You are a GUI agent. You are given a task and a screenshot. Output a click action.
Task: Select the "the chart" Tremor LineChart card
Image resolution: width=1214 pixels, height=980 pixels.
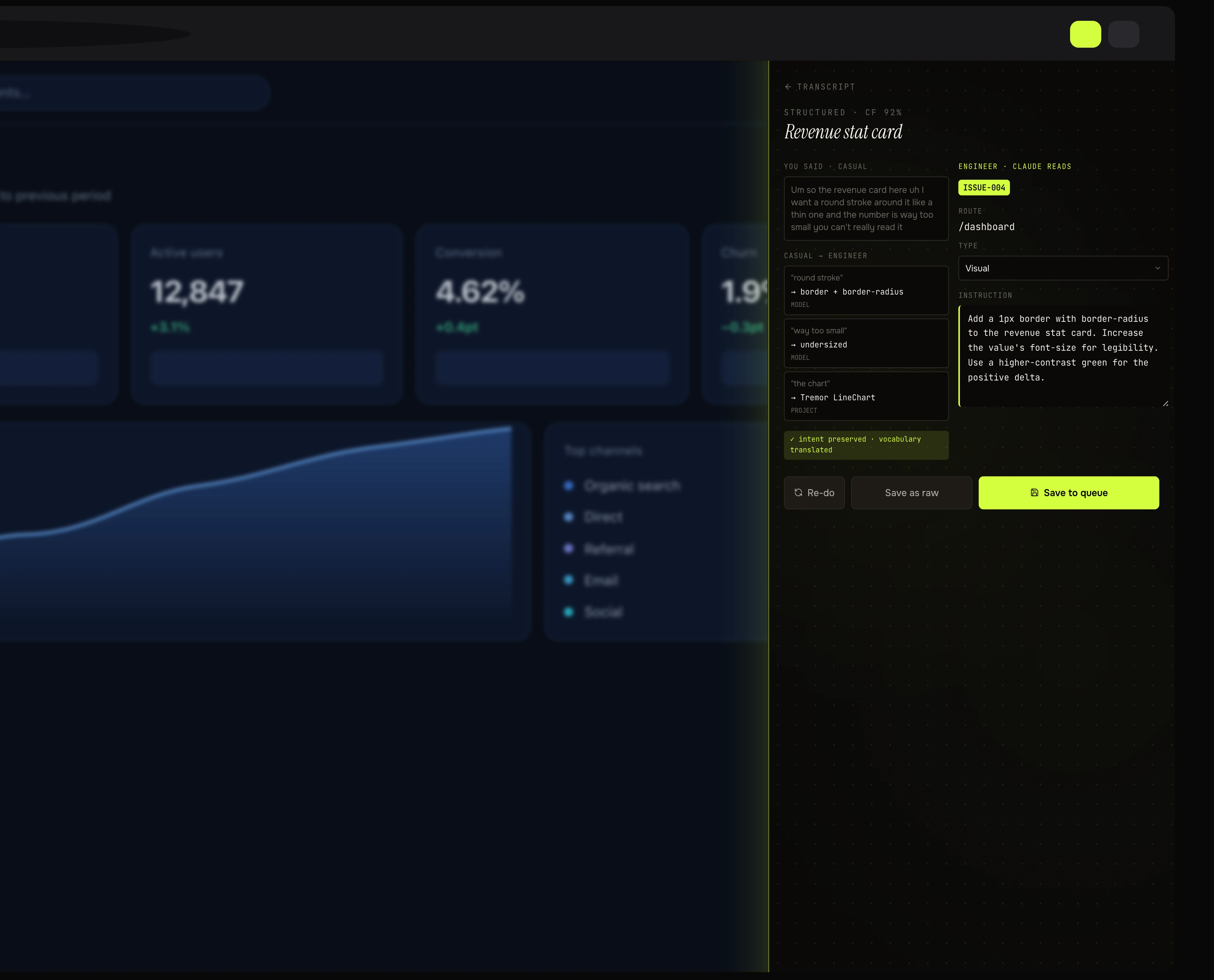[866, 396]
